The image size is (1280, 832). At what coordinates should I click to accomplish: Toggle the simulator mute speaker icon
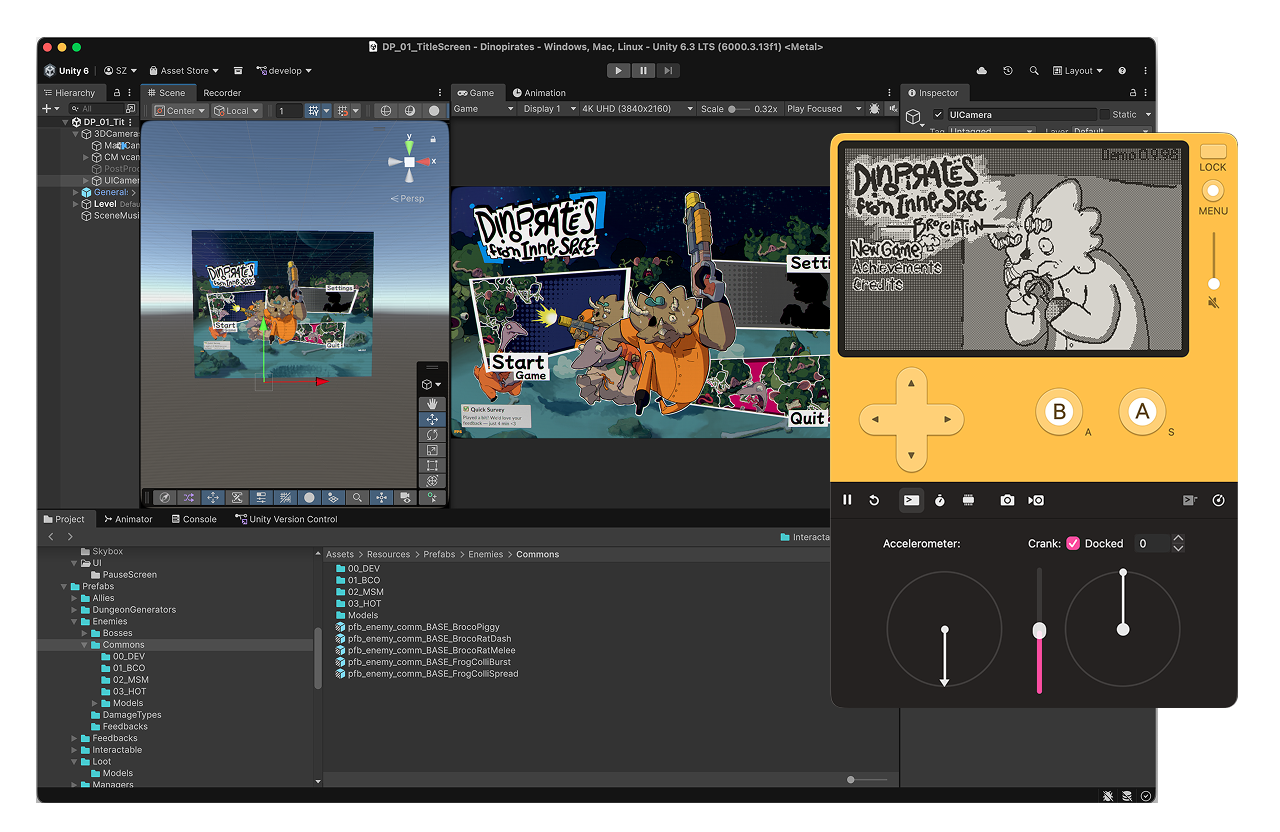click(x=1213, y=302)
